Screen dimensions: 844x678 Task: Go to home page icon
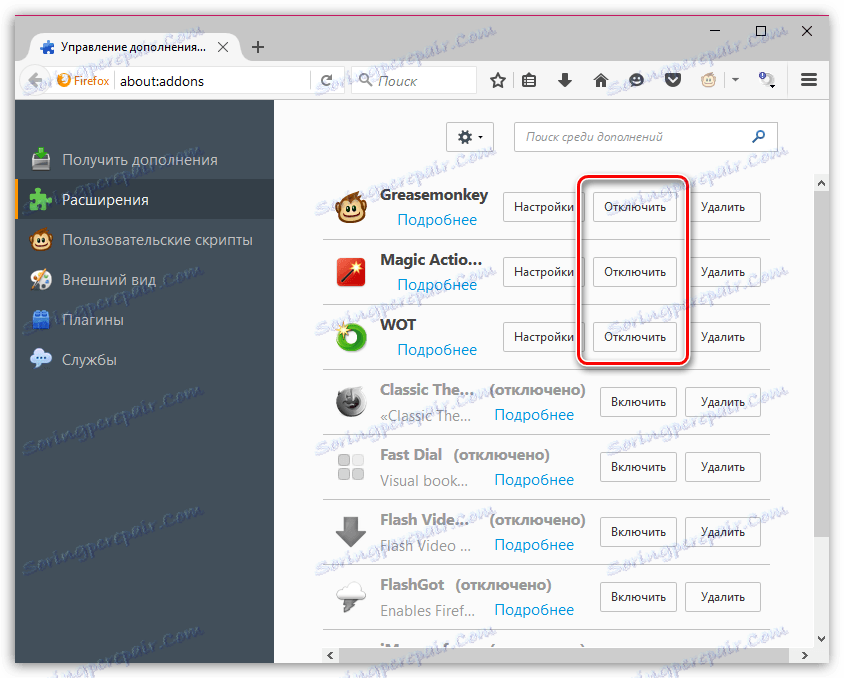click(x=601, y=81)
